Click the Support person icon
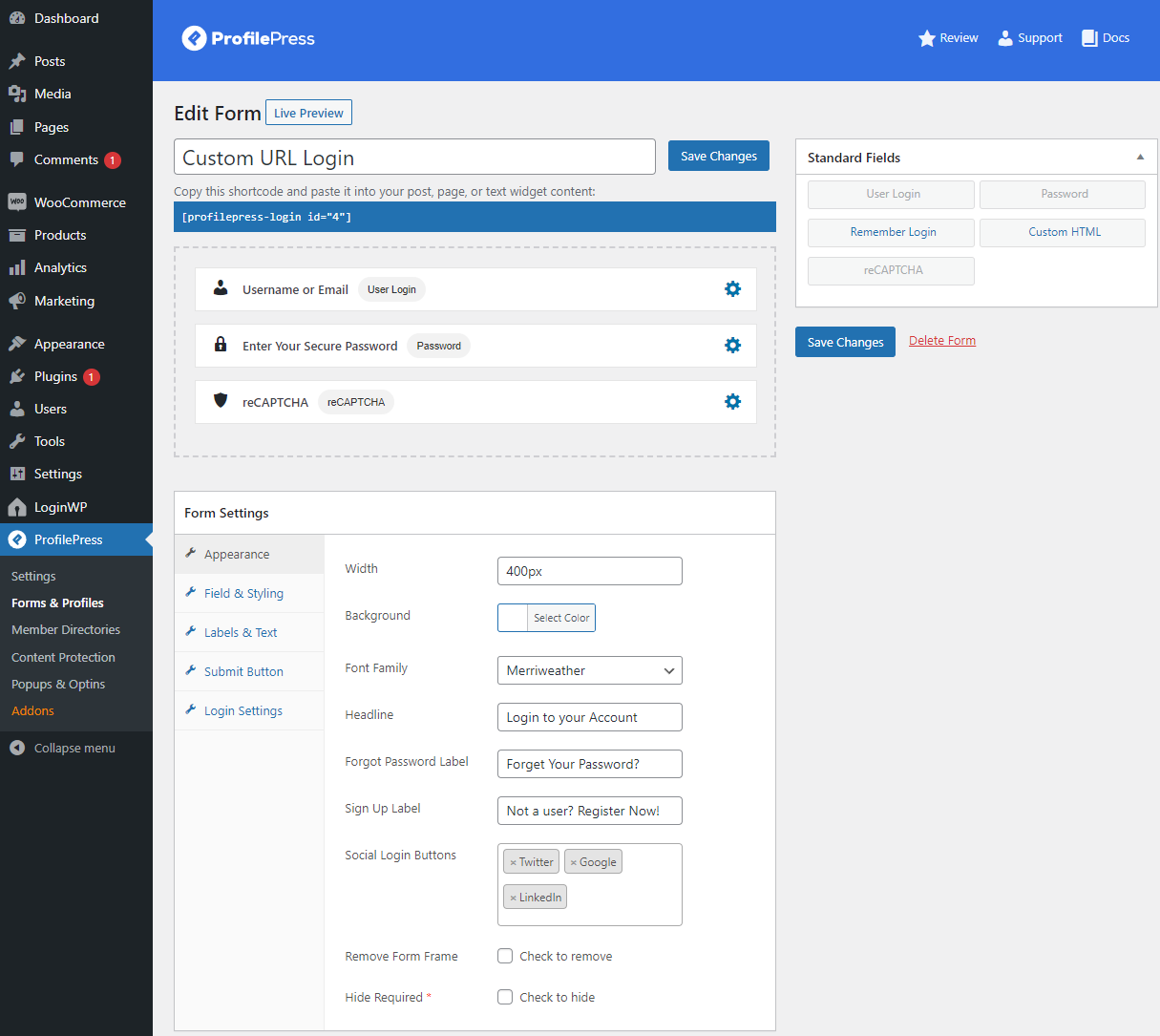The height and width of the screenshot is (1036, 1160). pyautogui.click(x=1005, y=38)
